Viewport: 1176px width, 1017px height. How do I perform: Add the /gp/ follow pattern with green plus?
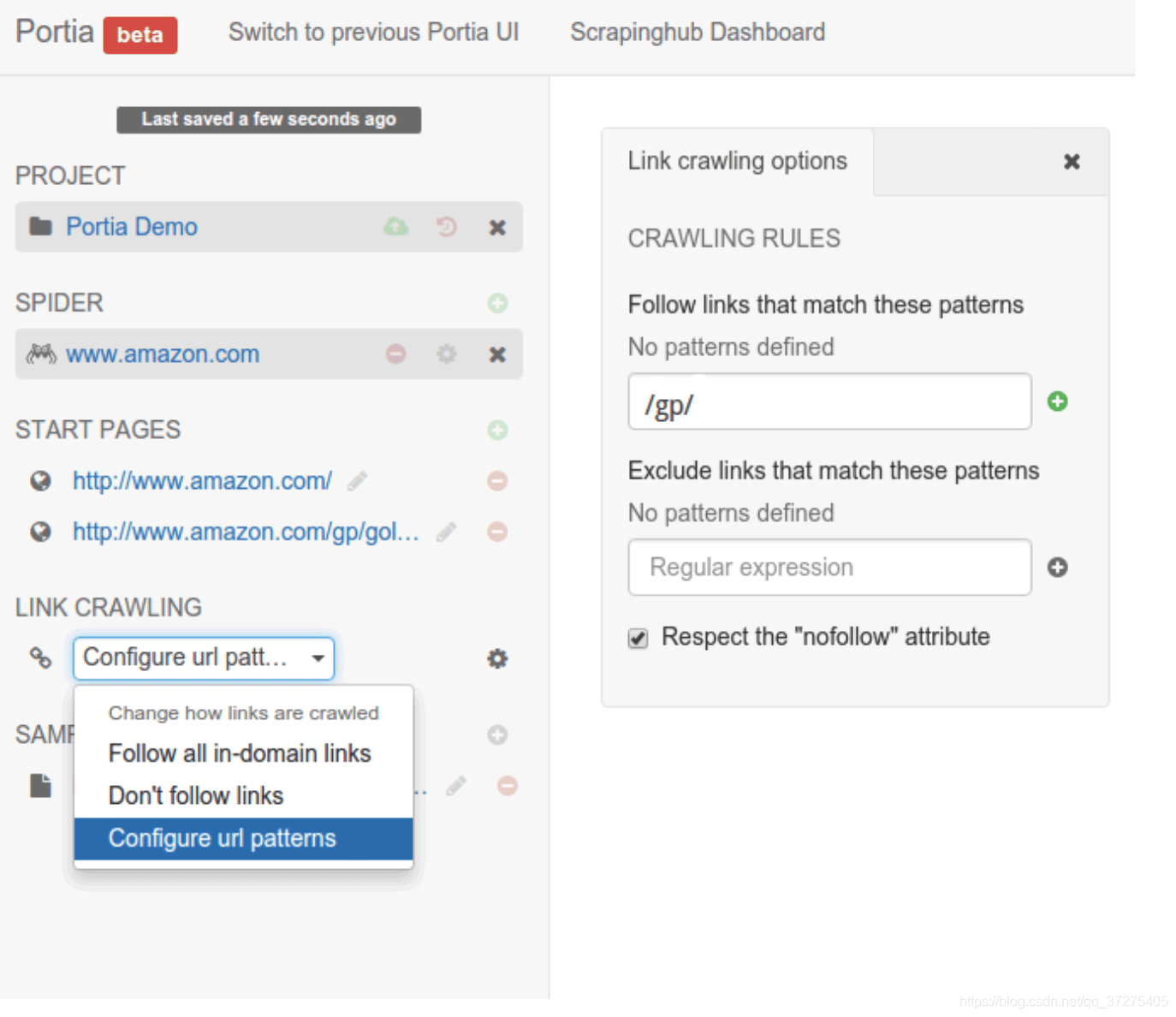point(1057,401)
